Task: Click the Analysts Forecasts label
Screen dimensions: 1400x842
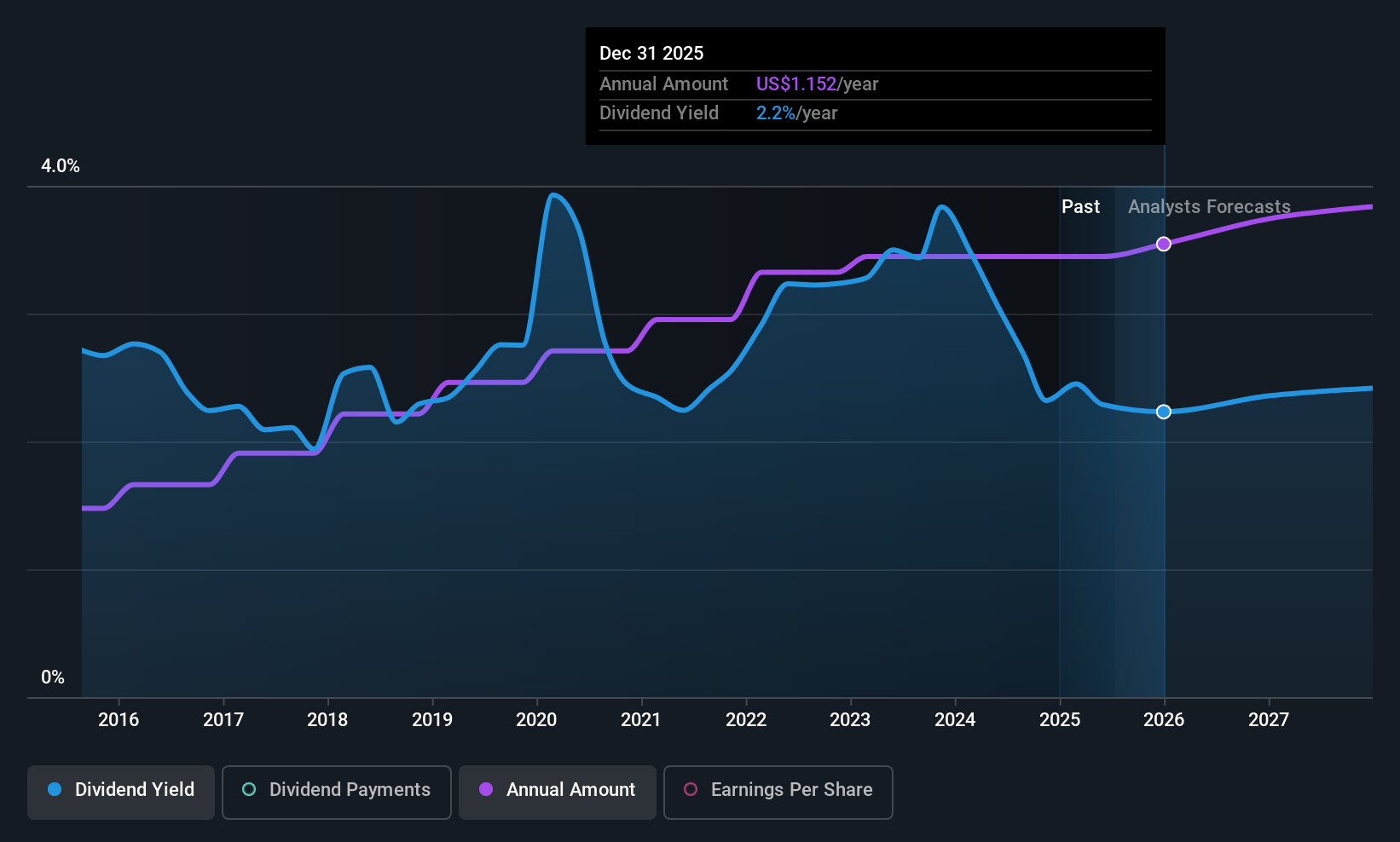Action: 1209,207
